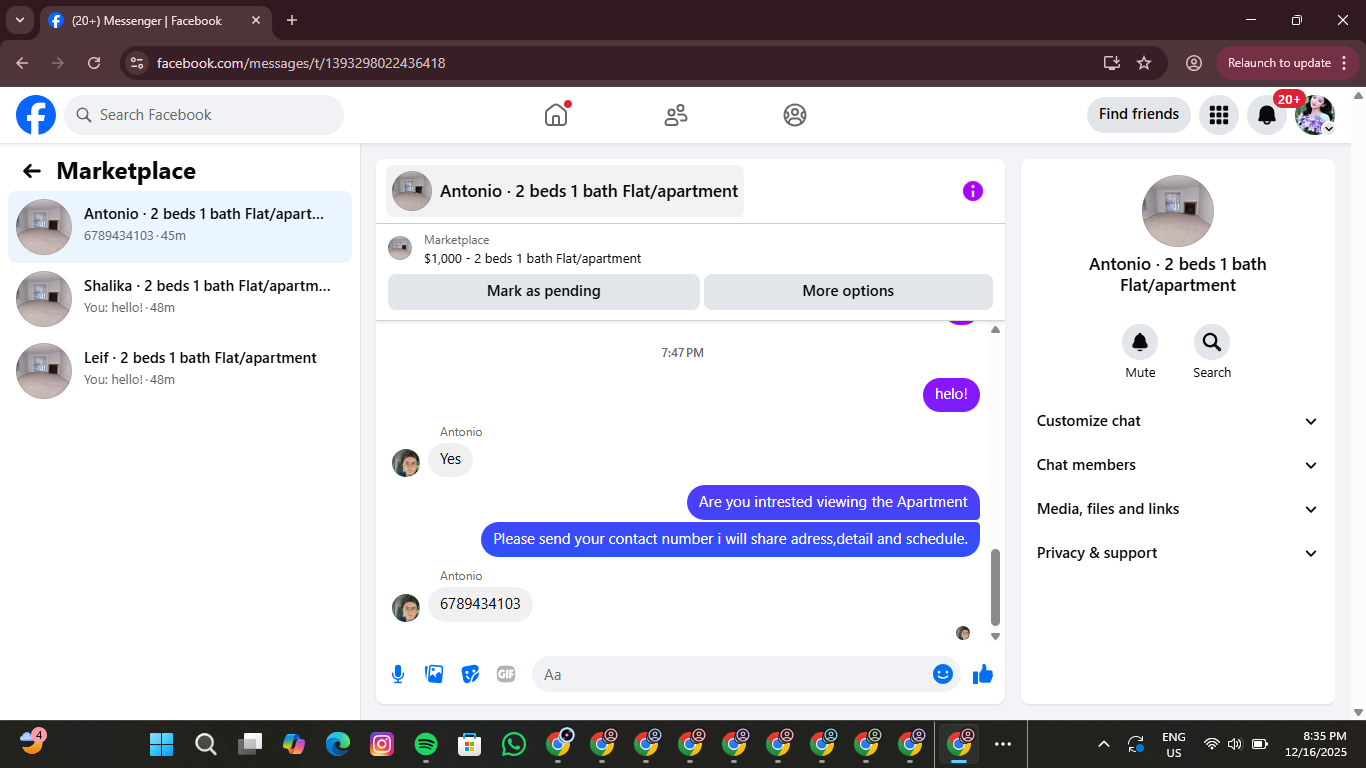1366x768 pixels.
Task: Open the Chrome profile icon
Action: click(x=1194, y=63)
